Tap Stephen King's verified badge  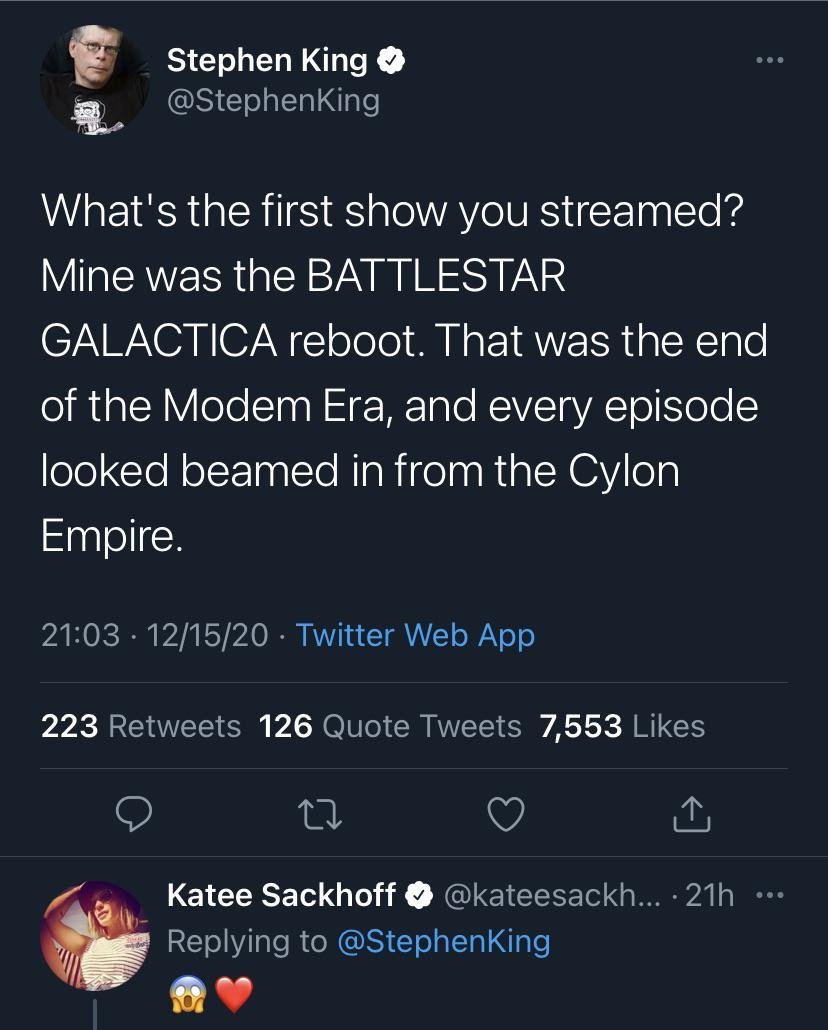[x=391, y=62]
